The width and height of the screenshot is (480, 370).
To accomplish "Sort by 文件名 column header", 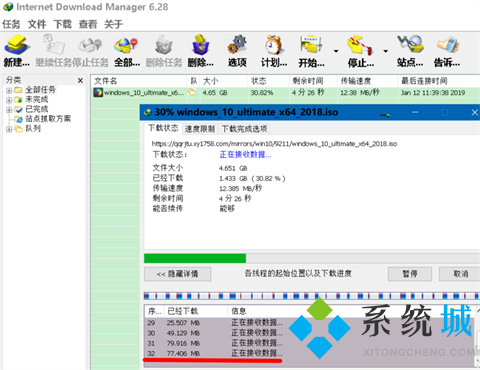I will 139,81.
